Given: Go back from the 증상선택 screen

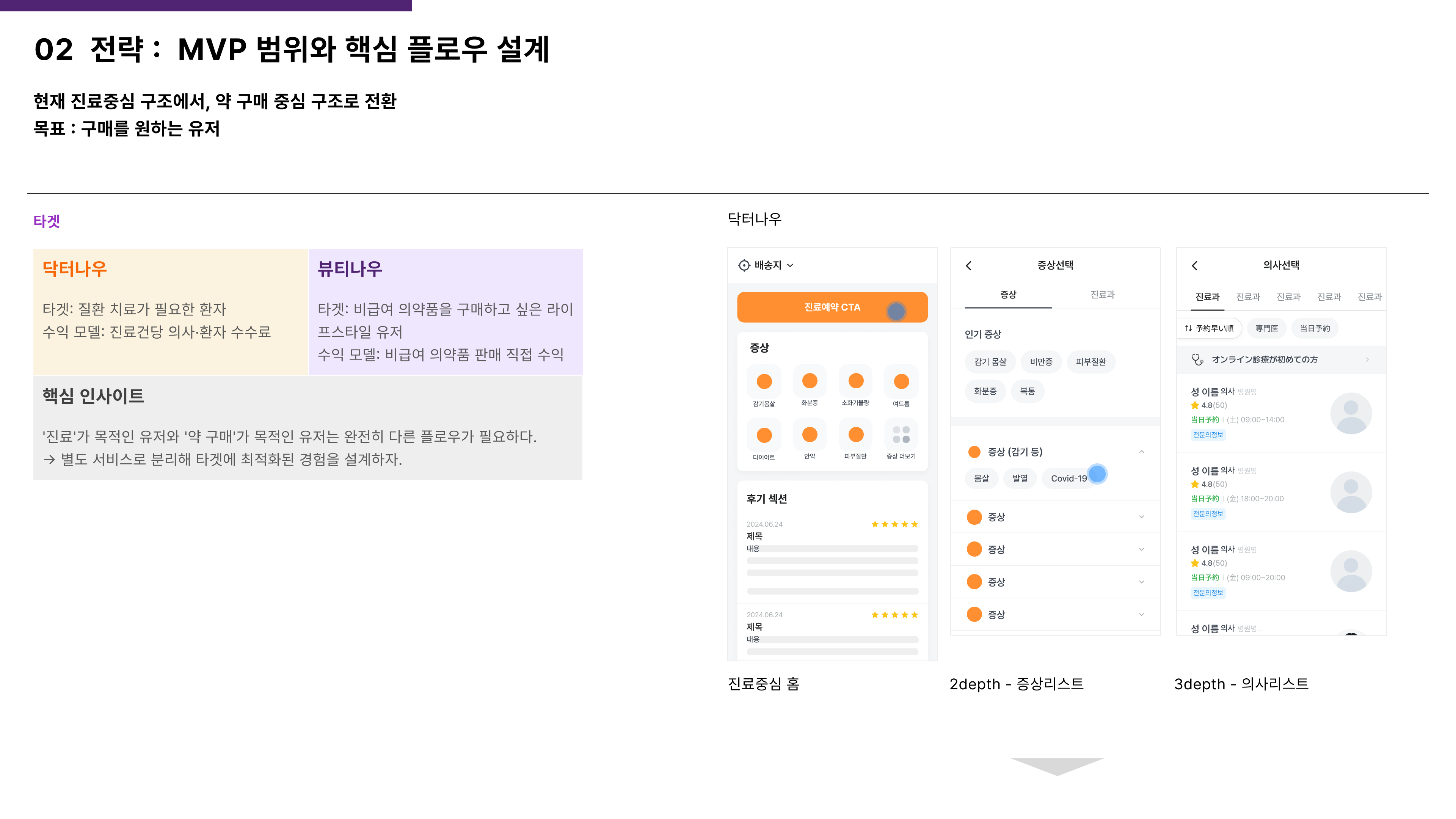Looking at the screenshot, I should [969, 266].
